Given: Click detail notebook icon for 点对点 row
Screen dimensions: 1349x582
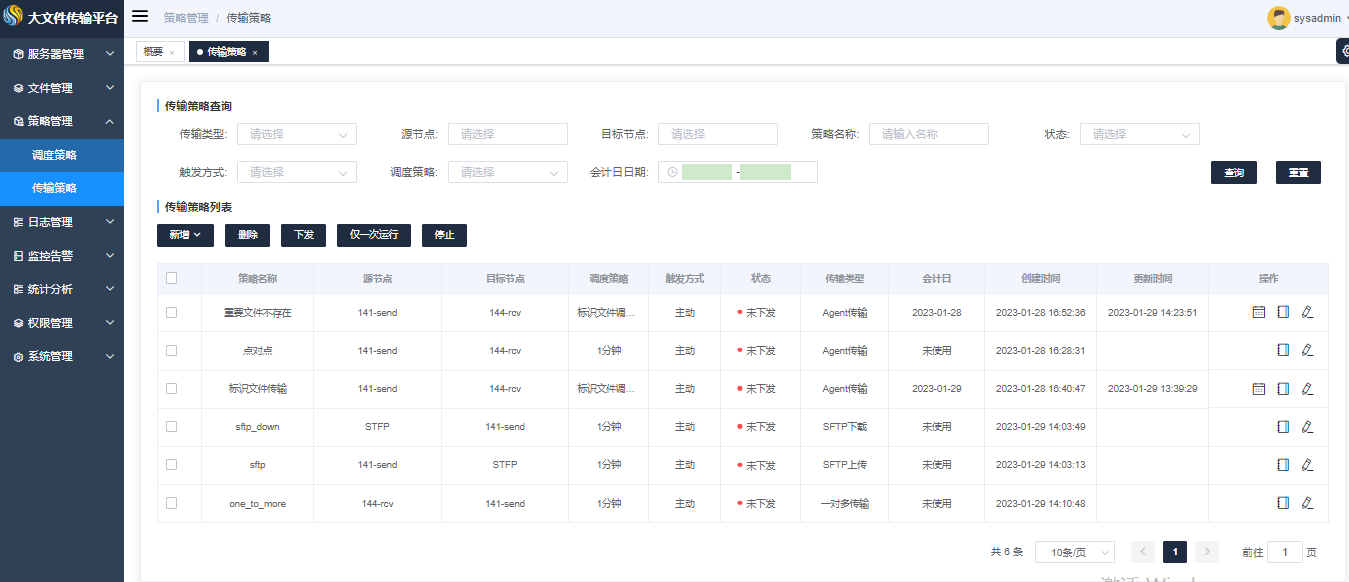Looking at the screenshot, I should coord(1283,350).
